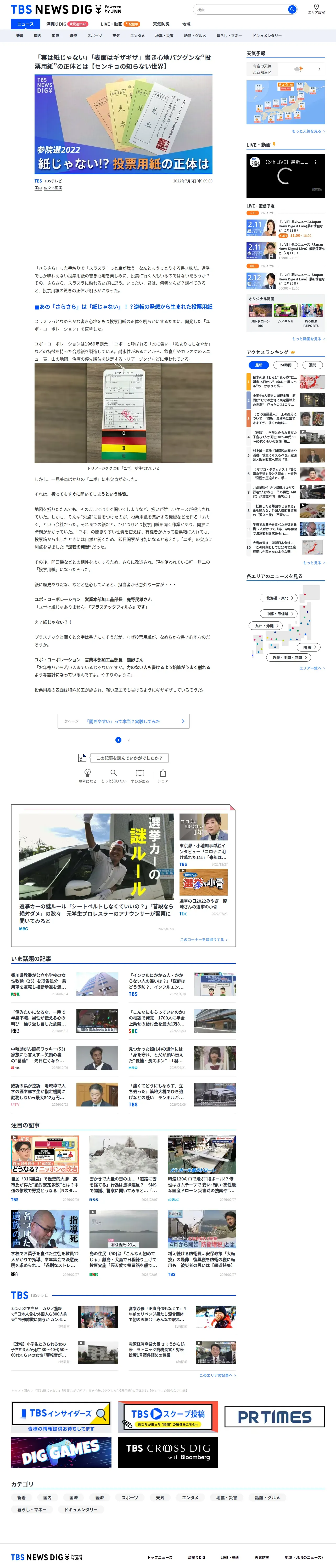
Task: Open the PR TIMES banner
Action: pyautogui.click(x=275, y=1416)
